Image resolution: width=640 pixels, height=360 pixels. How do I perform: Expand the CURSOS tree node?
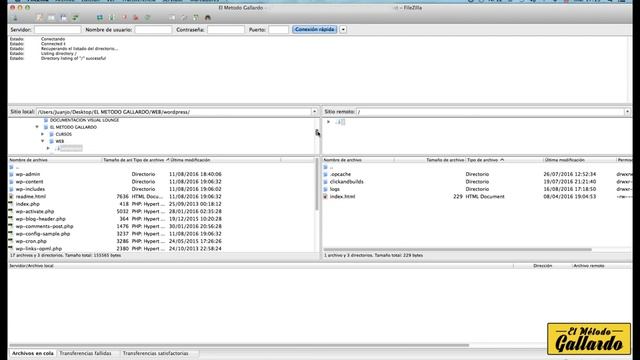42,134
